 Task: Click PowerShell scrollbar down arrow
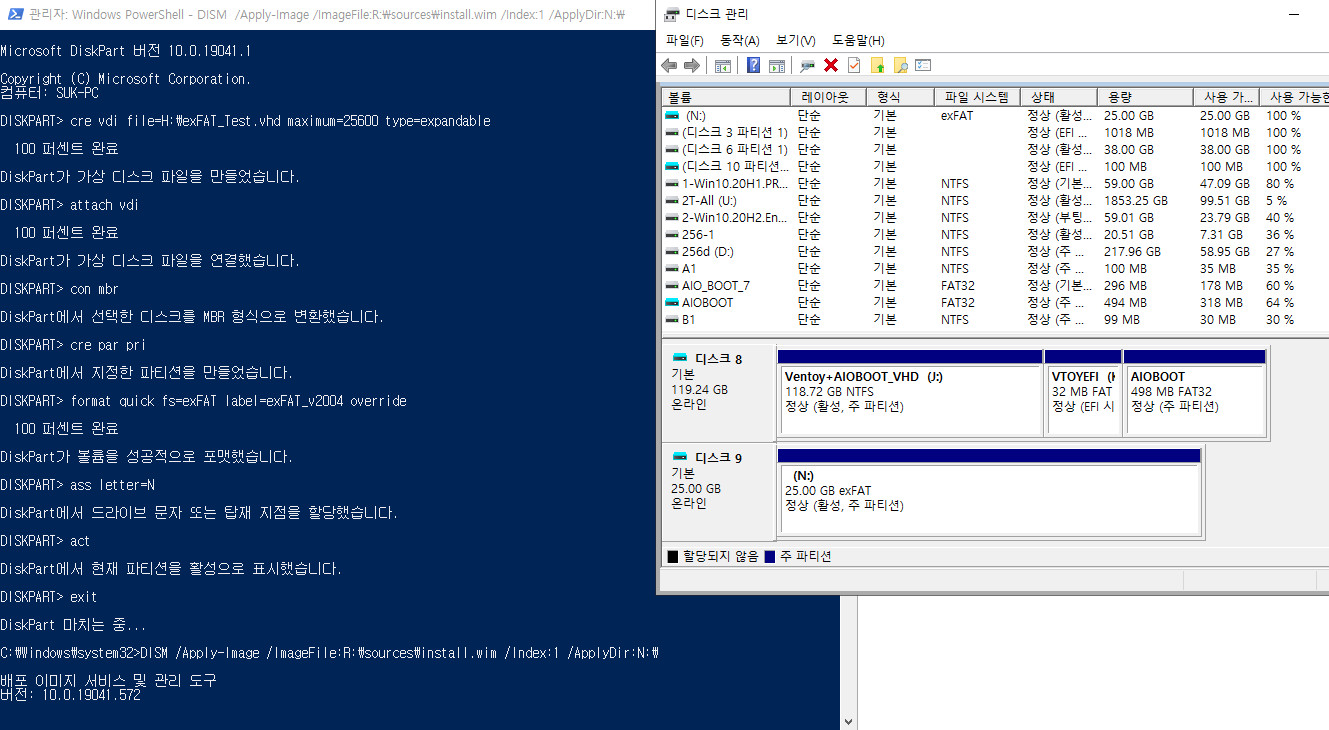pyautogui.click(x=848, y=721)
